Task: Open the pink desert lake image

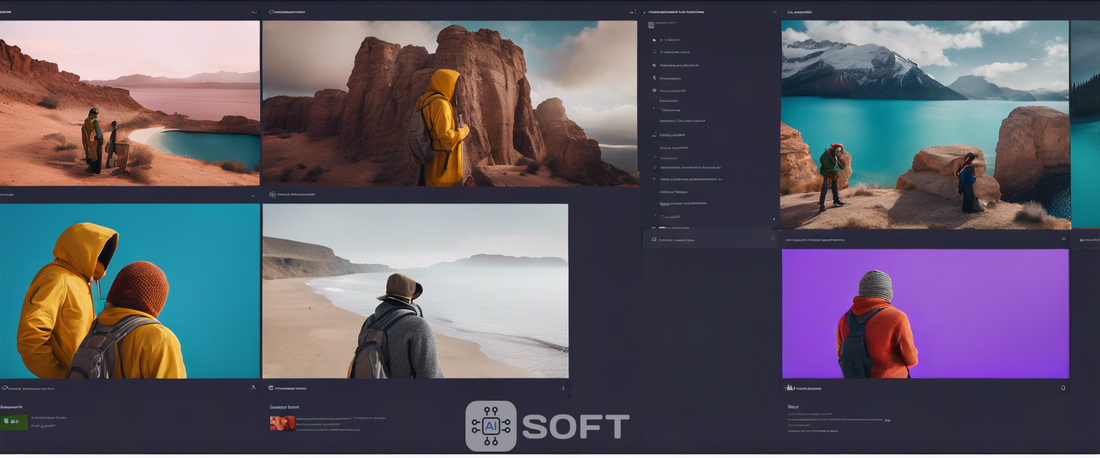Action: [130, 103]
